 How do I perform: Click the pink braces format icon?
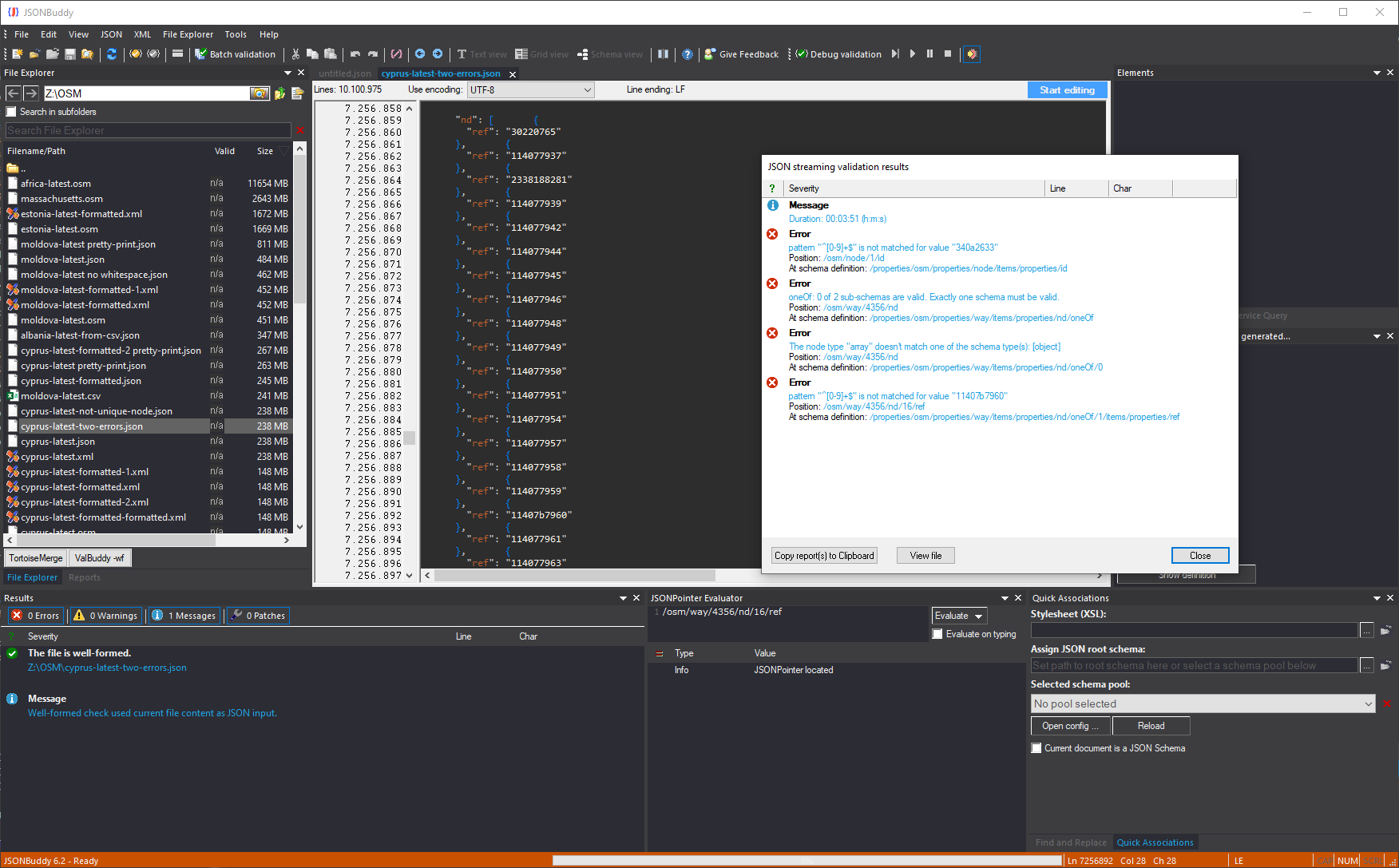pos(396,54)
